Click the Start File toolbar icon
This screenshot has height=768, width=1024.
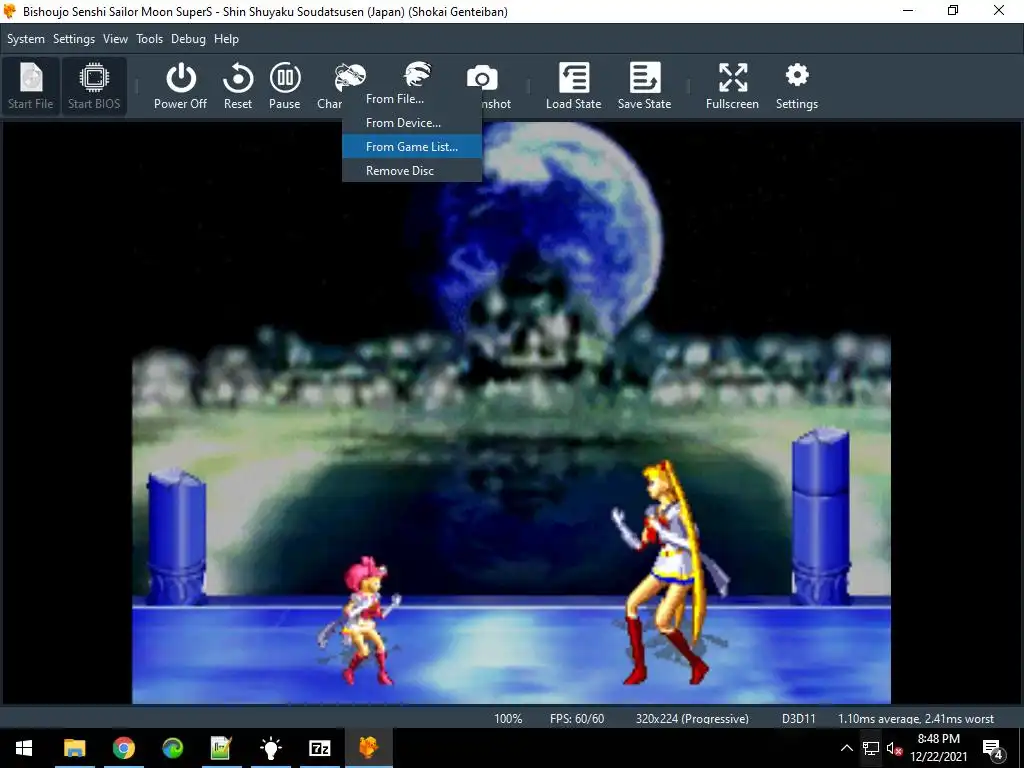pyautogui.click(x=31, y=86)
